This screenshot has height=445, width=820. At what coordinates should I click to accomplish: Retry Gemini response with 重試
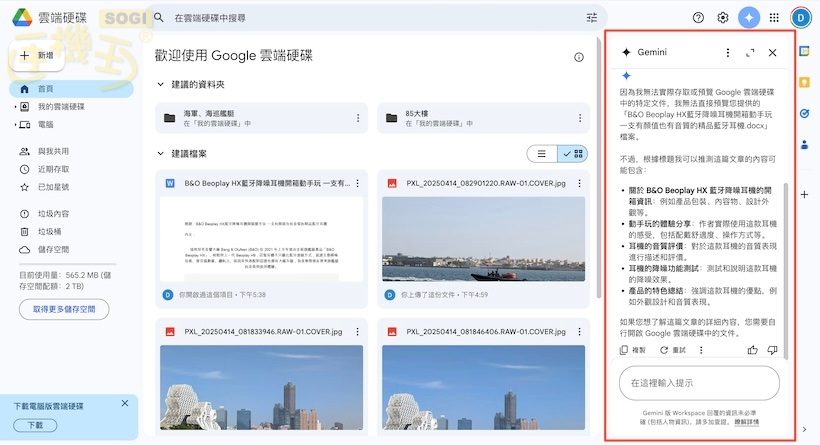coord(673,350)
